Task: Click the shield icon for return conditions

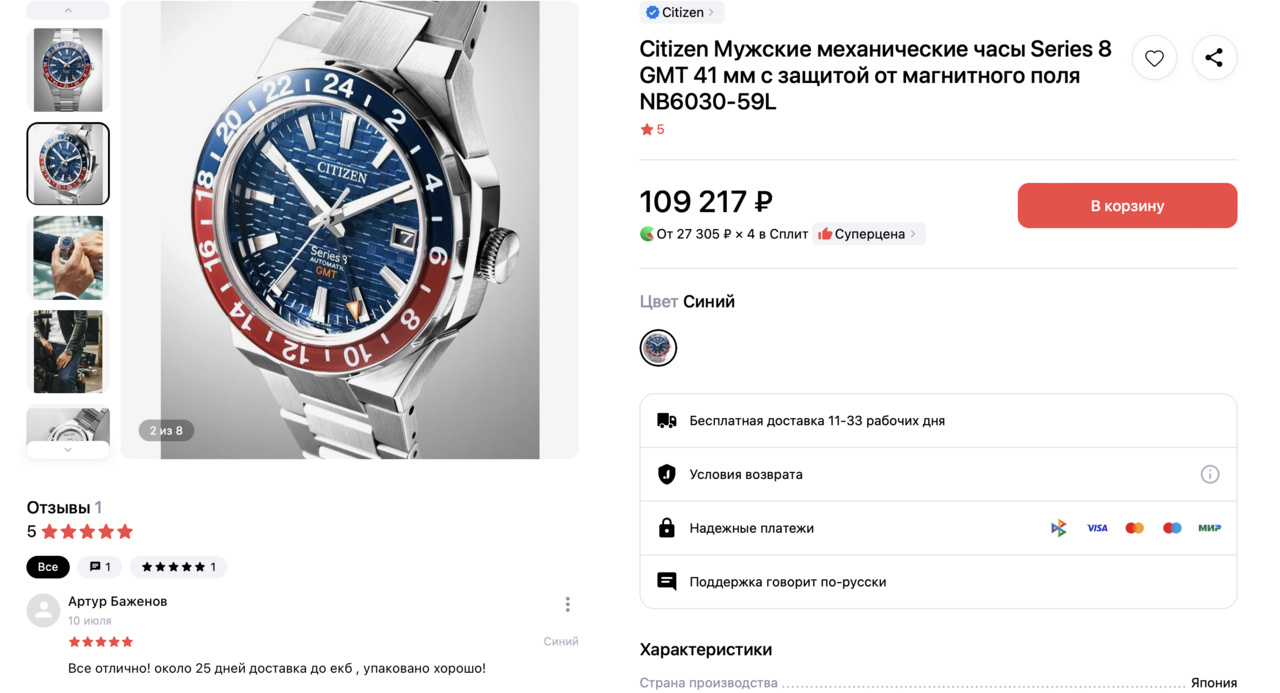Action: click(666, 474)
